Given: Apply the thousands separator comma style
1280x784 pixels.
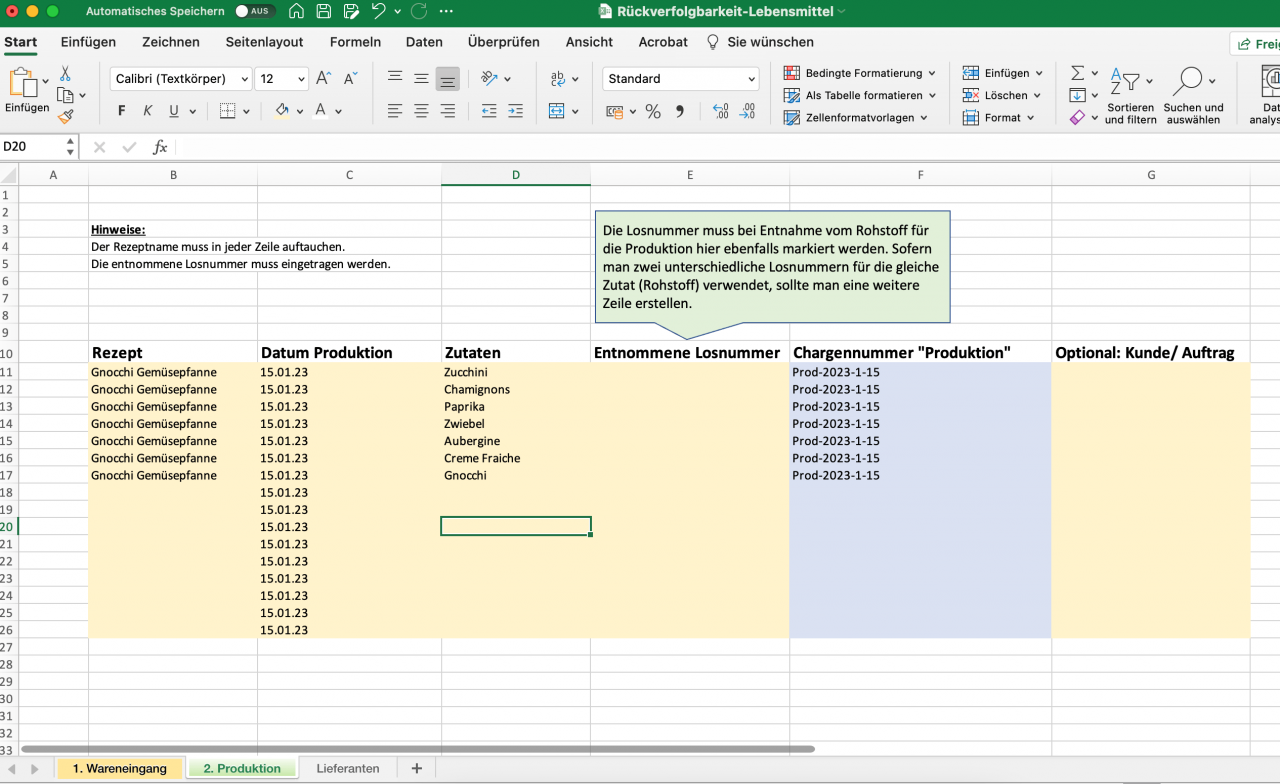Looking at the screenshot, I should coord(680,111).
